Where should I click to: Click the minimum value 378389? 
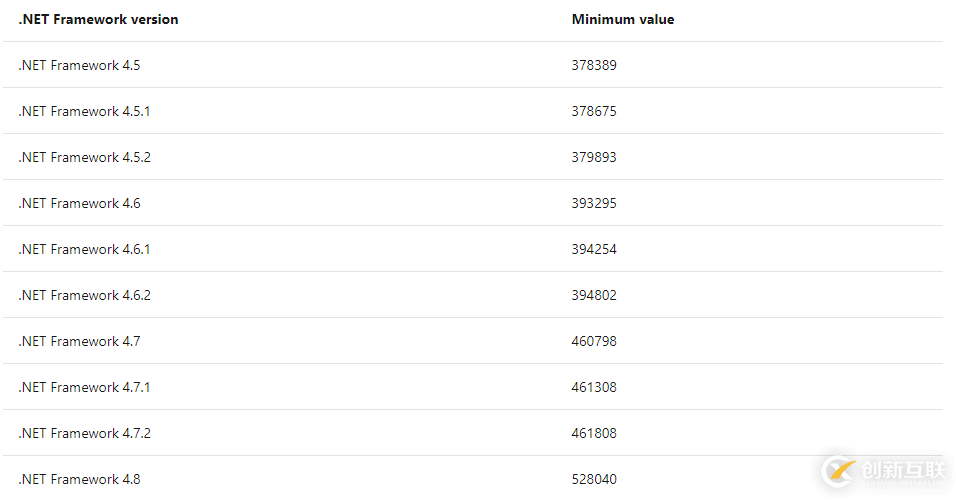[x=594, y=65]
